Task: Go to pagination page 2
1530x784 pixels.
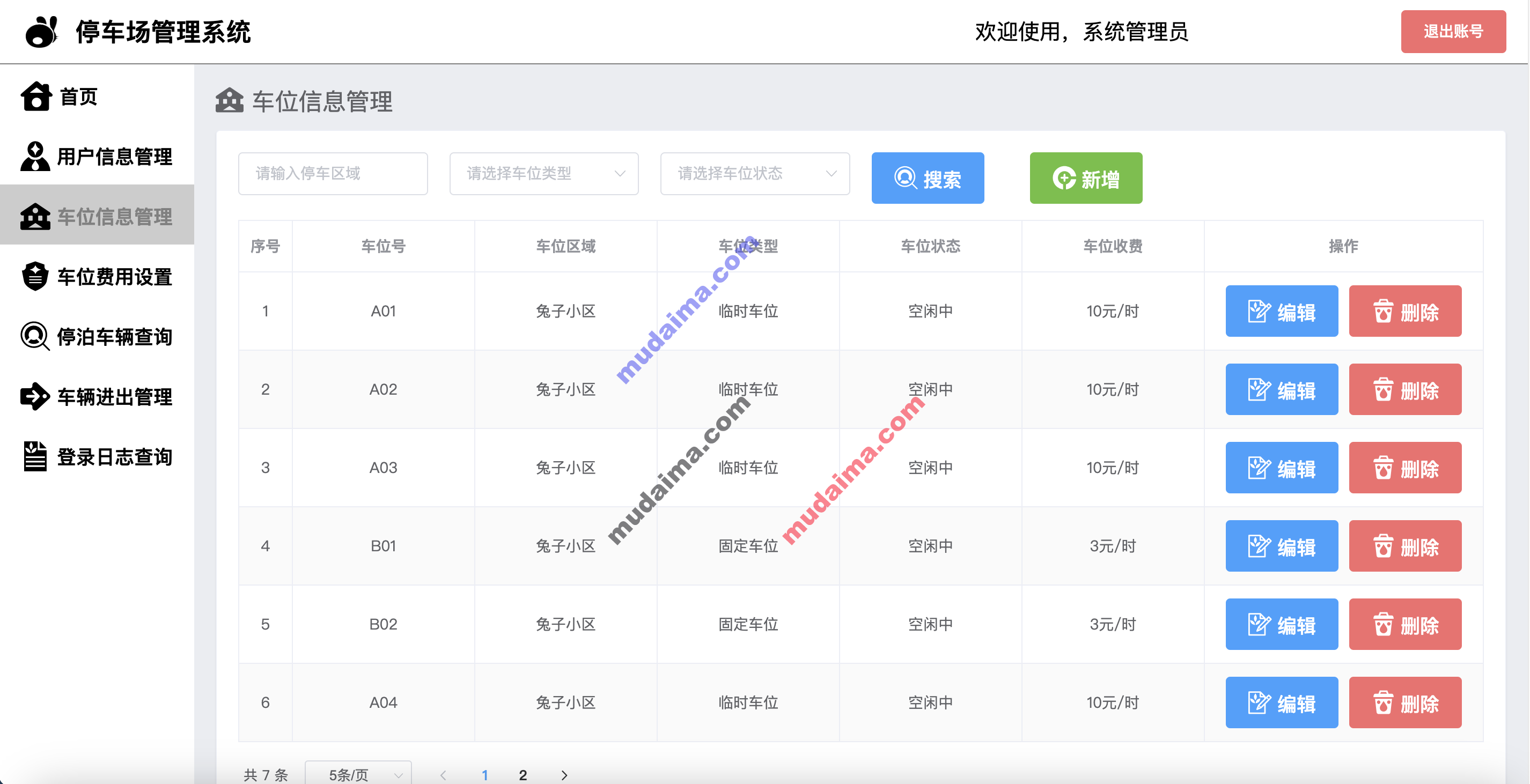Action: 523,774
